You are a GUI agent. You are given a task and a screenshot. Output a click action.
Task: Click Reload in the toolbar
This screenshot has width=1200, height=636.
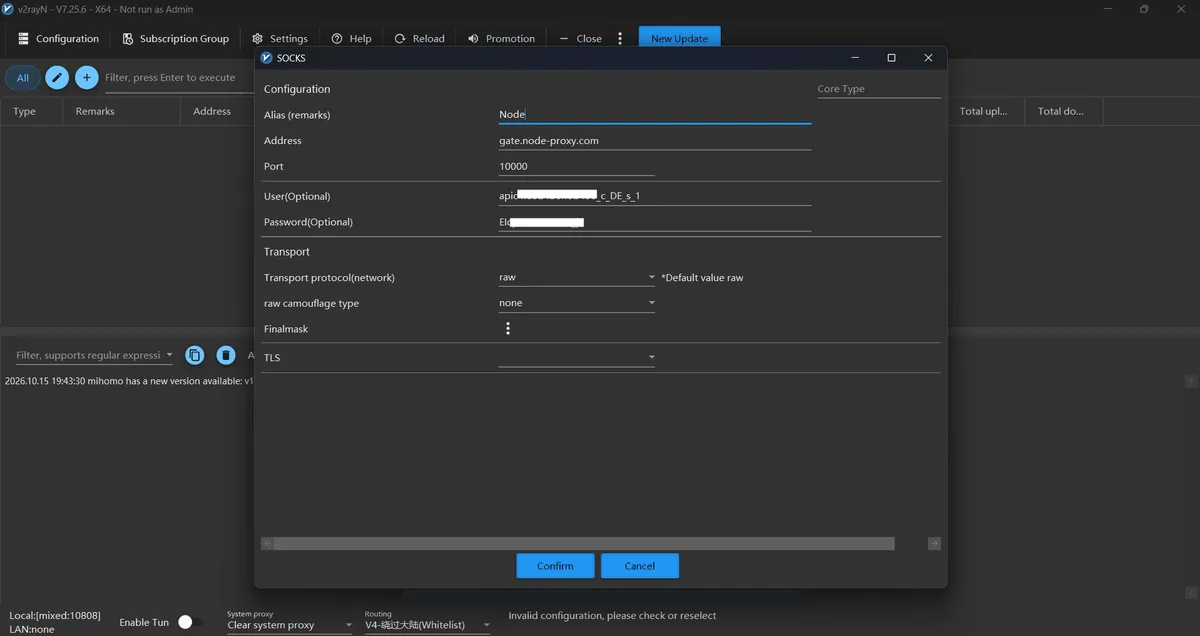[419, 39]
